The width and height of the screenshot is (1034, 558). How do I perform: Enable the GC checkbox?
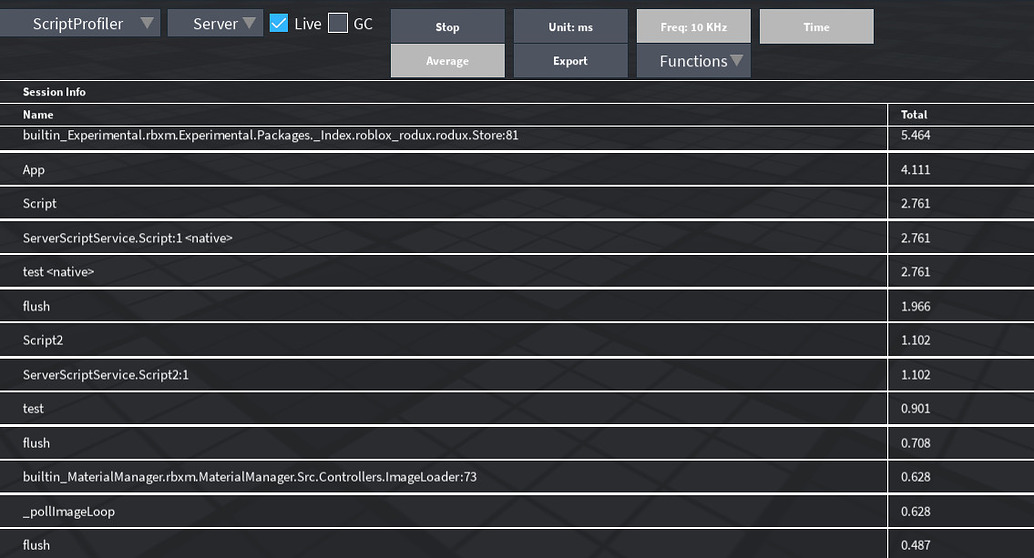[338, 24]
